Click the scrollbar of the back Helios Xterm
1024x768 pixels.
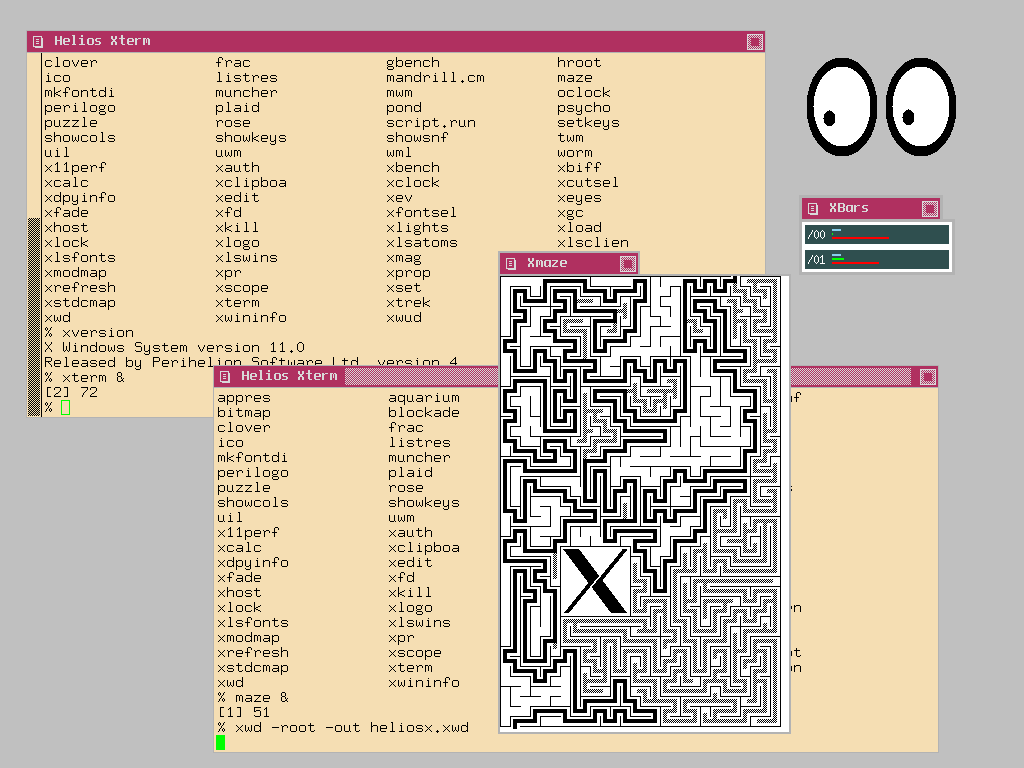pos(34,235)
